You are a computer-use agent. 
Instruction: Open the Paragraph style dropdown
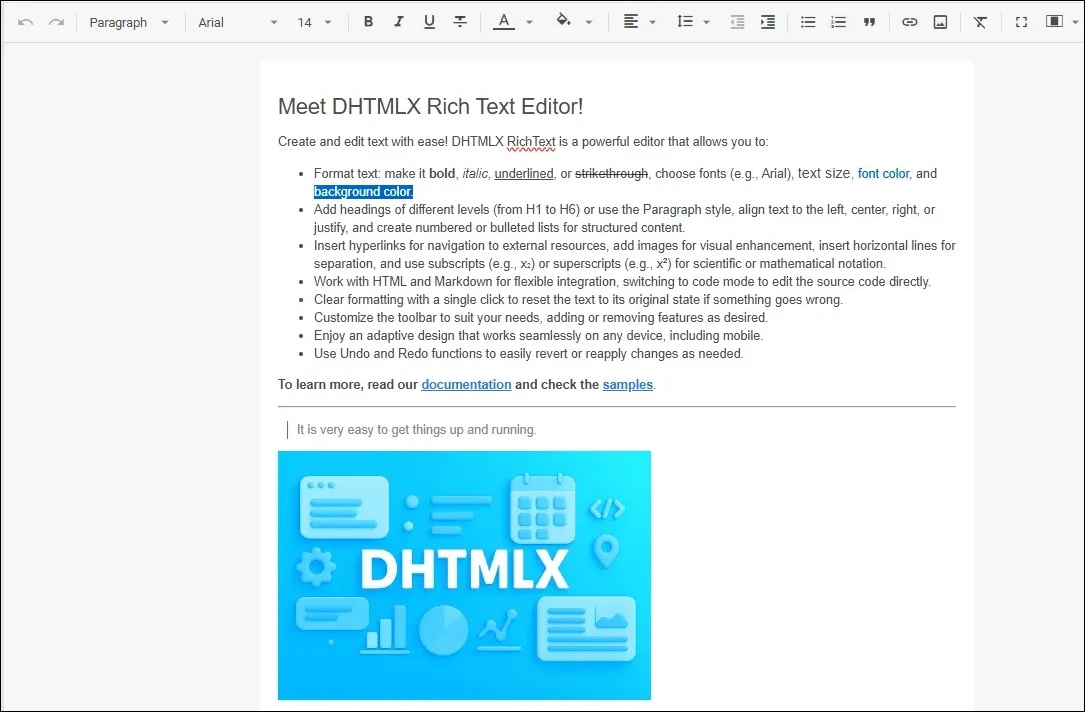[129, 22]
